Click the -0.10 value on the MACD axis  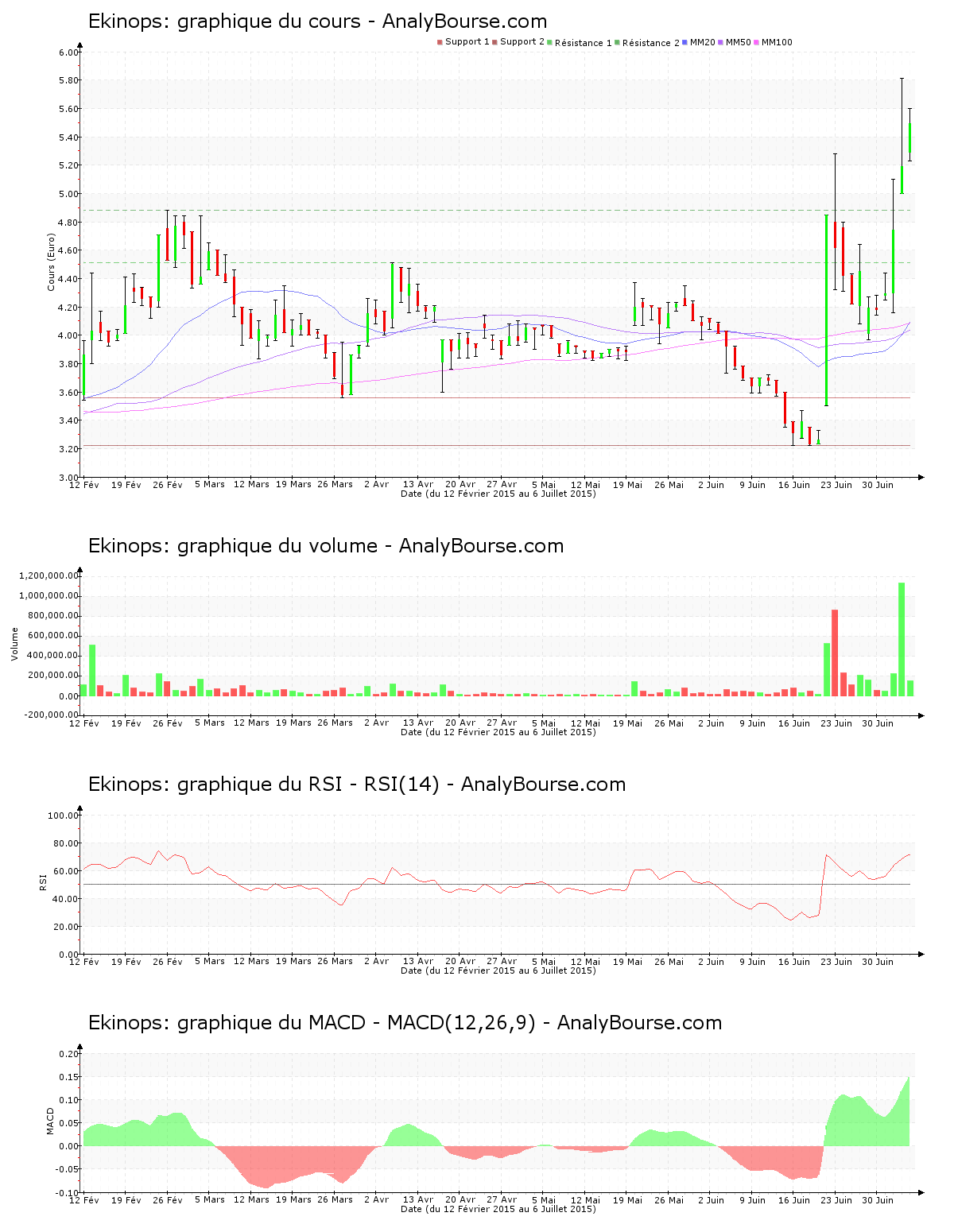tap(68, 1193)
